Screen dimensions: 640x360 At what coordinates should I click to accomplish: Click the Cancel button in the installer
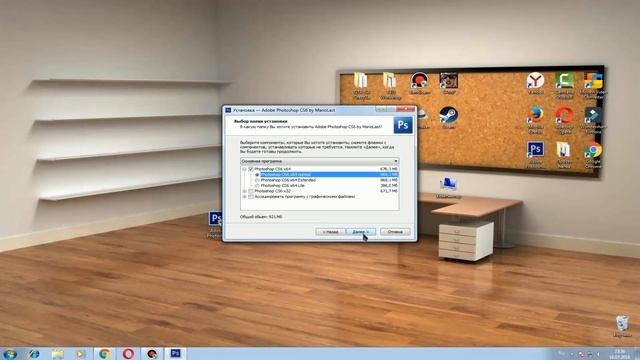395,232
